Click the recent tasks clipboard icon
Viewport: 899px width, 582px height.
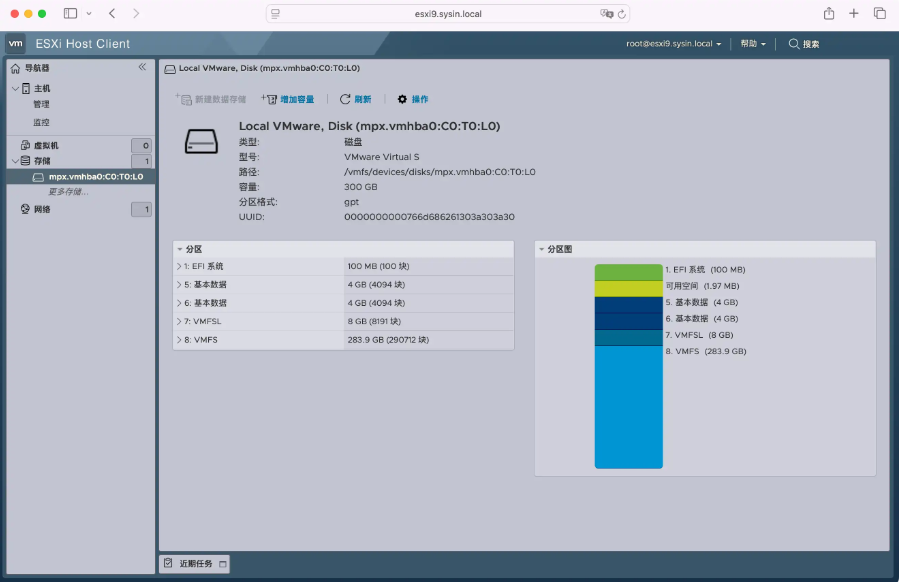coord(168,563)
